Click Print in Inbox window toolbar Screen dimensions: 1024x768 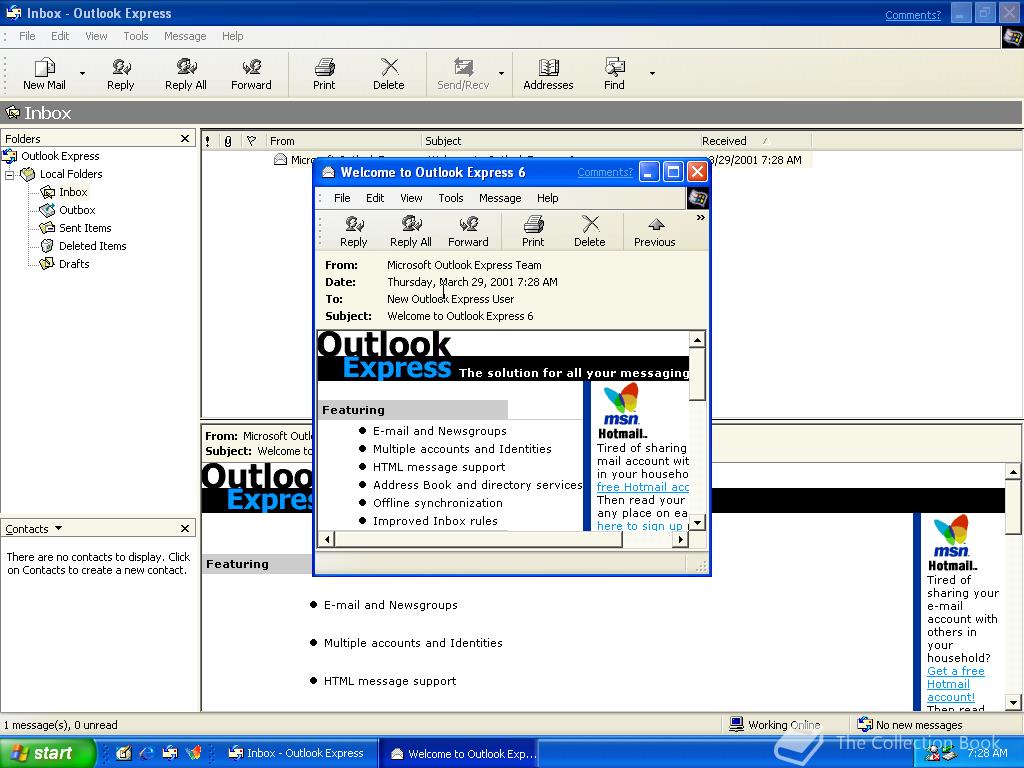pyautogui.click(x=324, y=74)
